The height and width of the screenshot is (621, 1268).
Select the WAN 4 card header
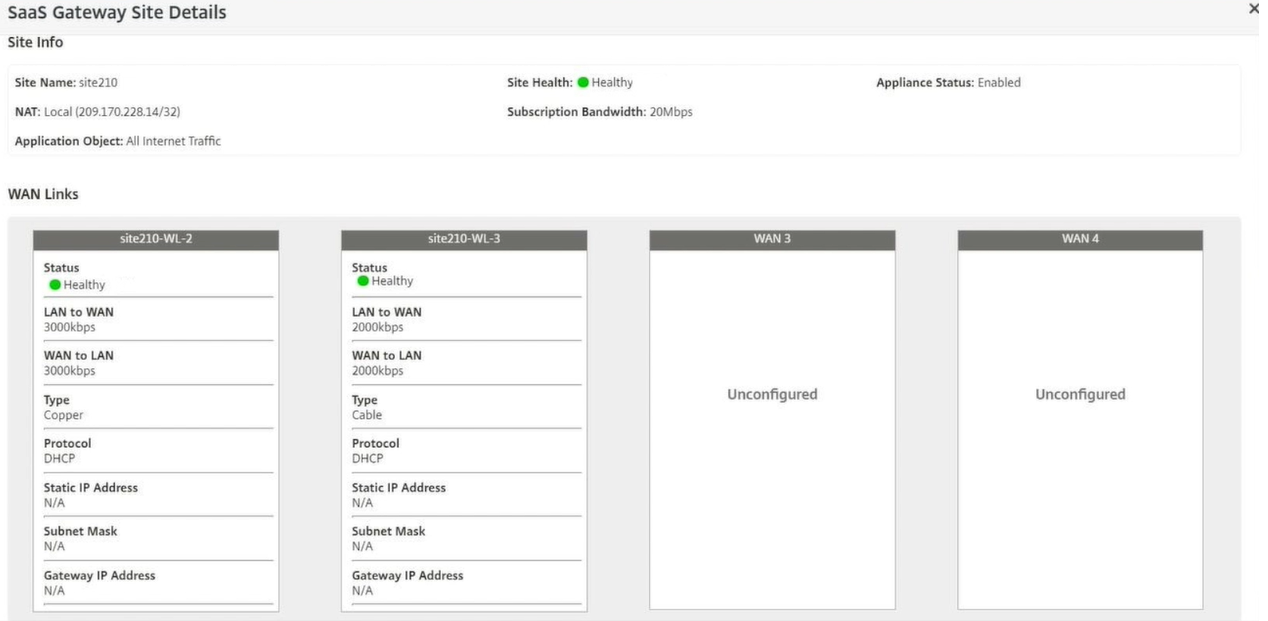[1080, 240]
